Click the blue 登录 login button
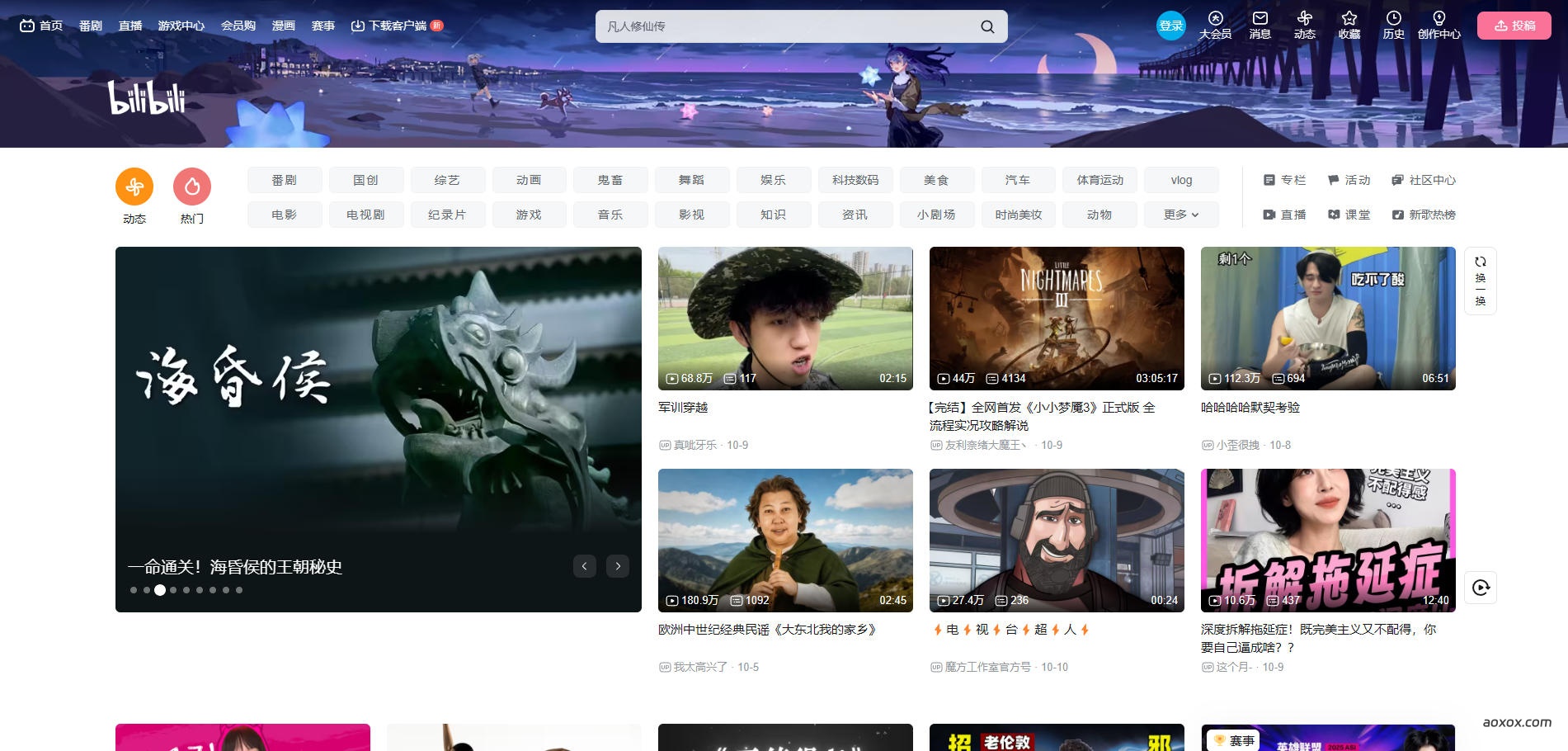Screen dimensions: 1568x751 point(1170,26)
